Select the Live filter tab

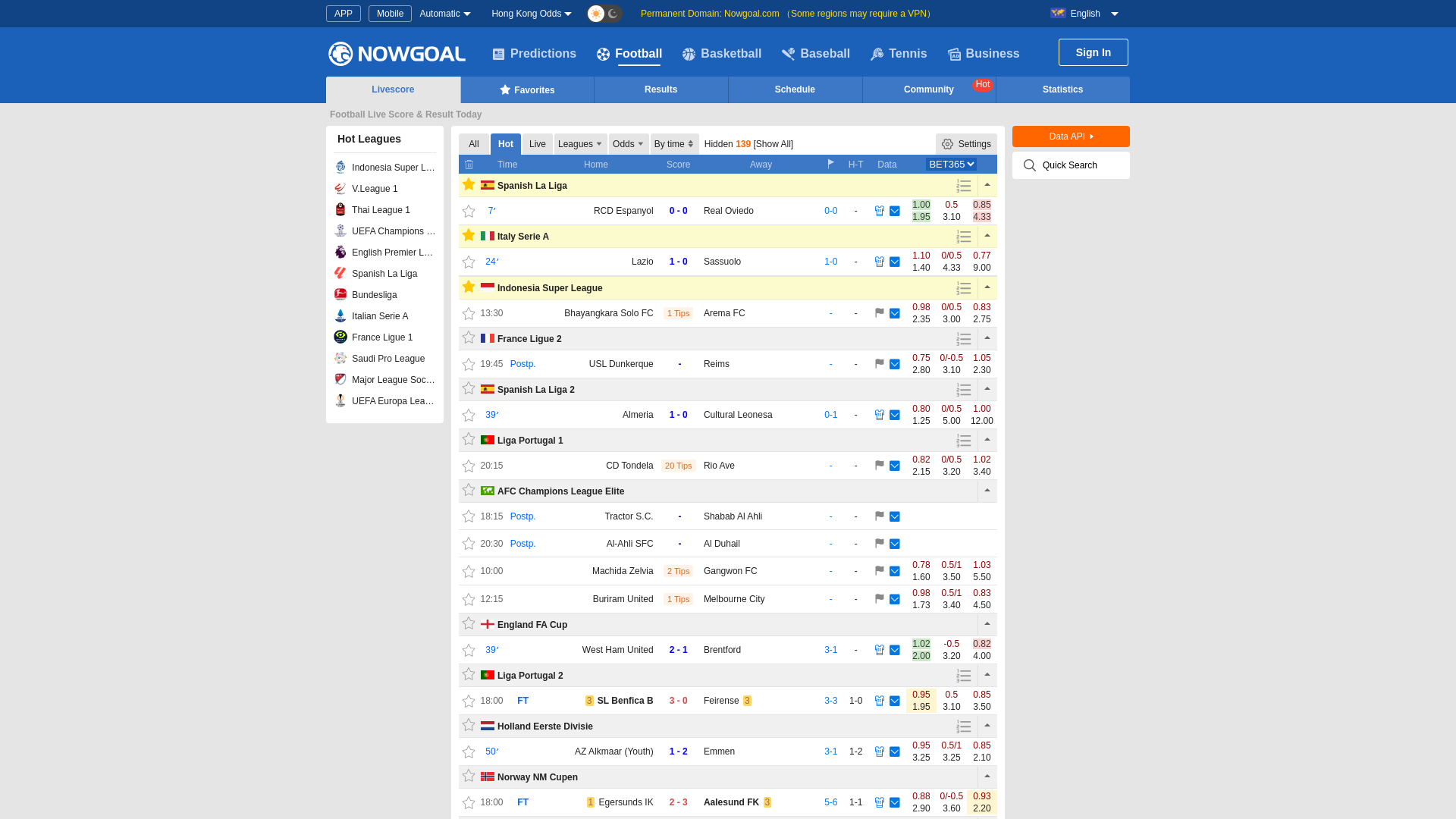coord(538,144)
